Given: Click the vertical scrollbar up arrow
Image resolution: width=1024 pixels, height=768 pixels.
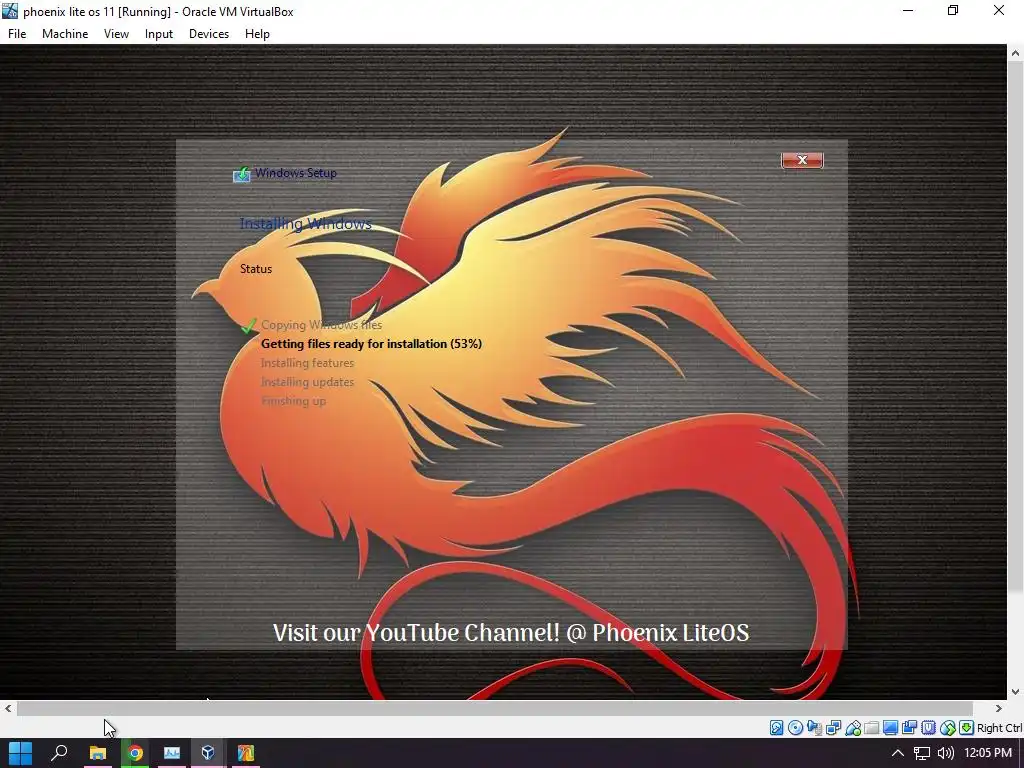Looking at the screenshot, I should [x=1016, y=53].
